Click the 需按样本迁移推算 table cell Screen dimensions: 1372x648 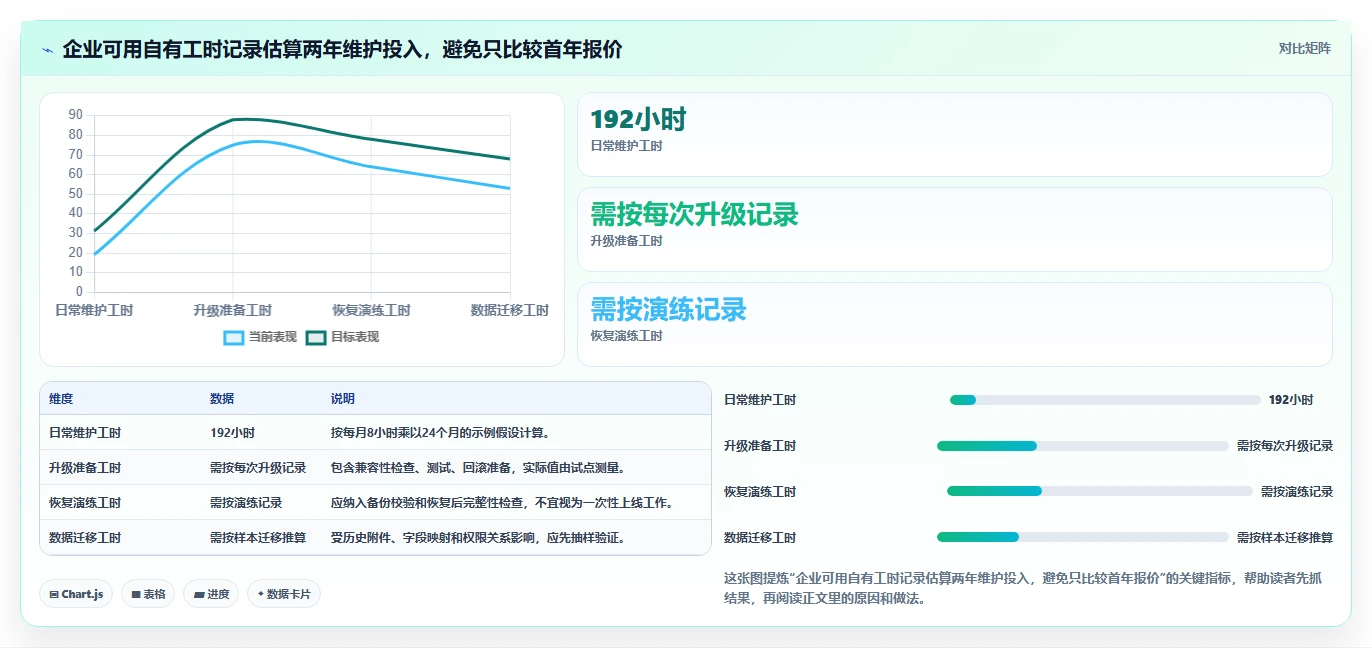point(258,538)
